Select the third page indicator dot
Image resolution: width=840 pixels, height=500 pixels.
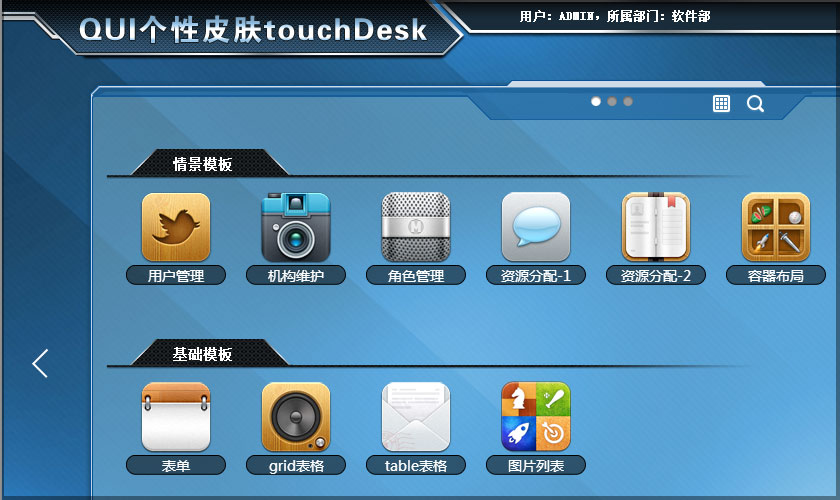coord(628,101)
